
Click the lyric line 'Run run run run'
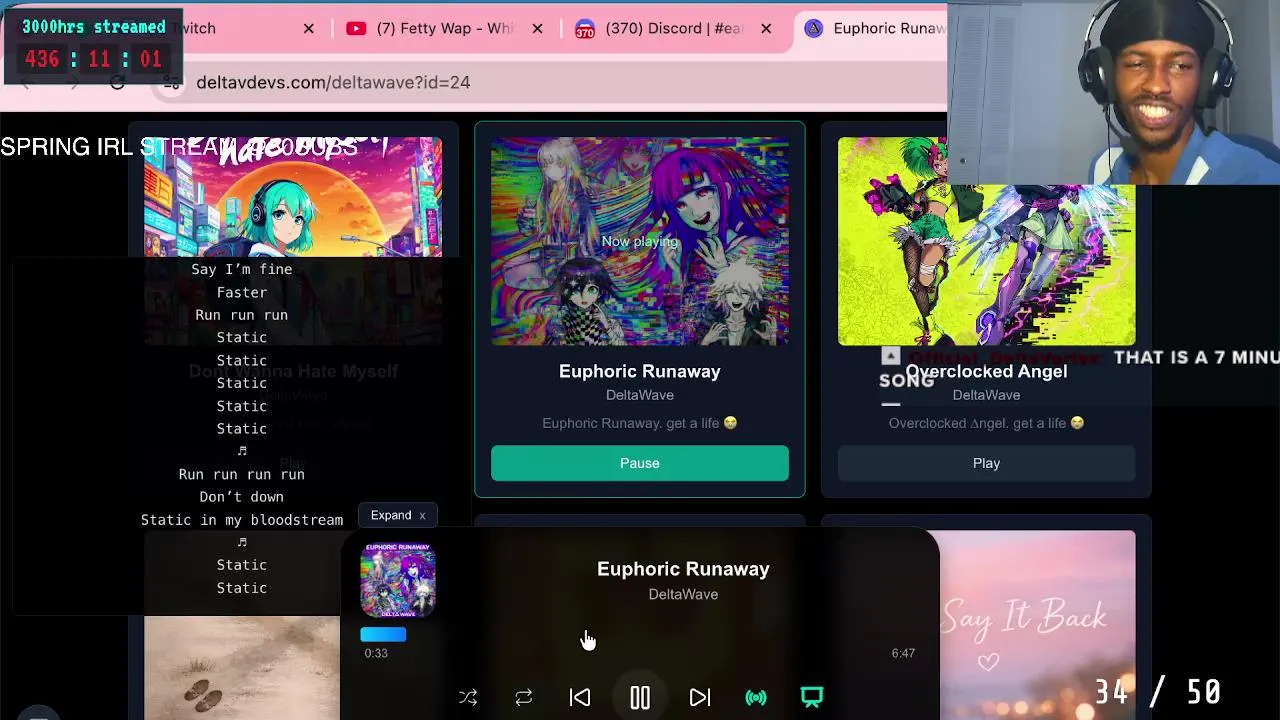242,474
